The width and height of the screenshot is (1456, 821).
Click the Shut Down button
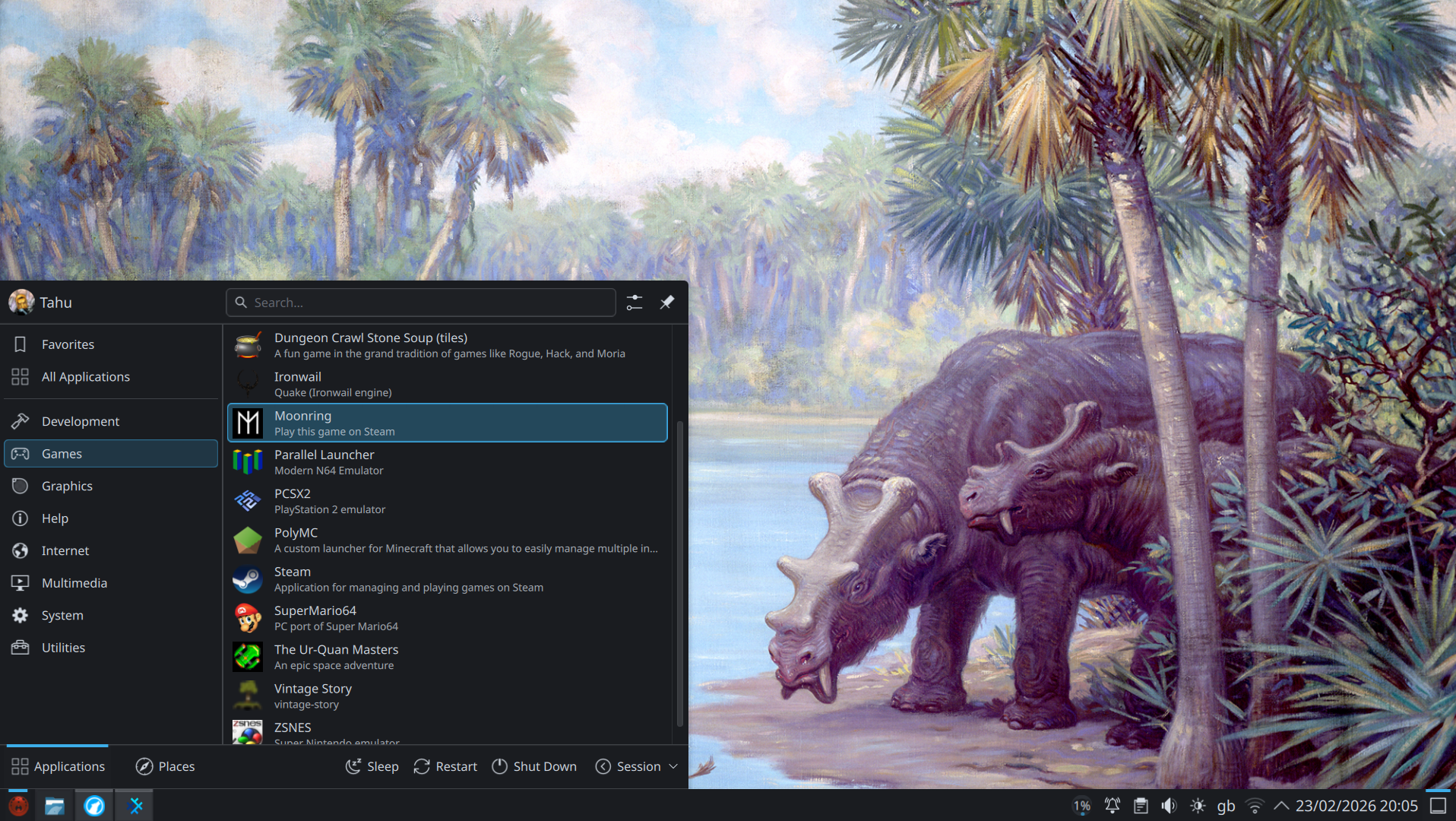[534, 766]
